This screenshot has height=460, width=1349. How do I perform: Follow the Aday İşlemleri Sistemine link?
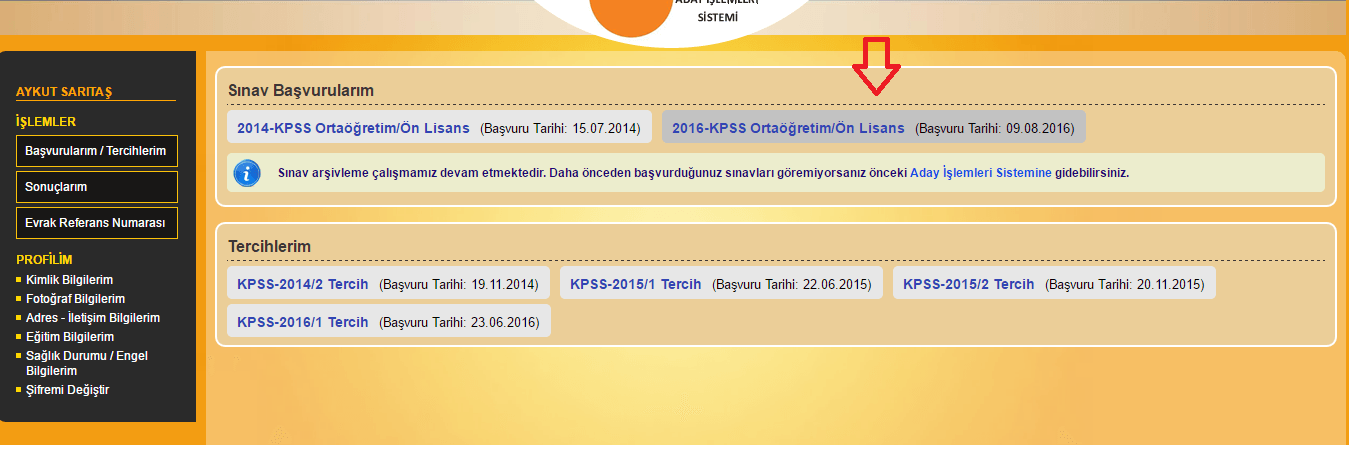tap(981, 173)
